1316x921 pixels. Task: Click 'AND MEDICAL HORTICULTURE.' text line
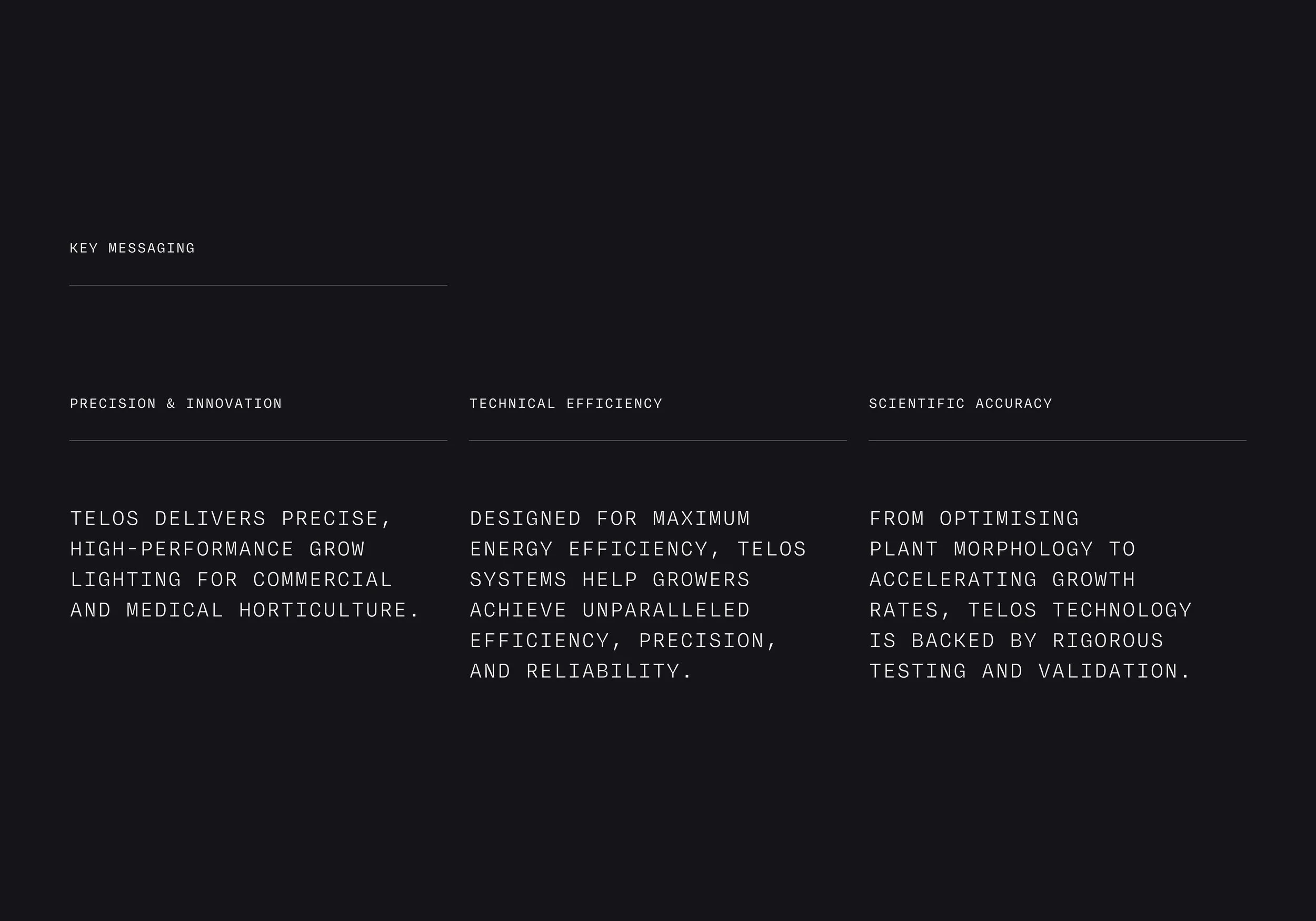coord(245,610)
